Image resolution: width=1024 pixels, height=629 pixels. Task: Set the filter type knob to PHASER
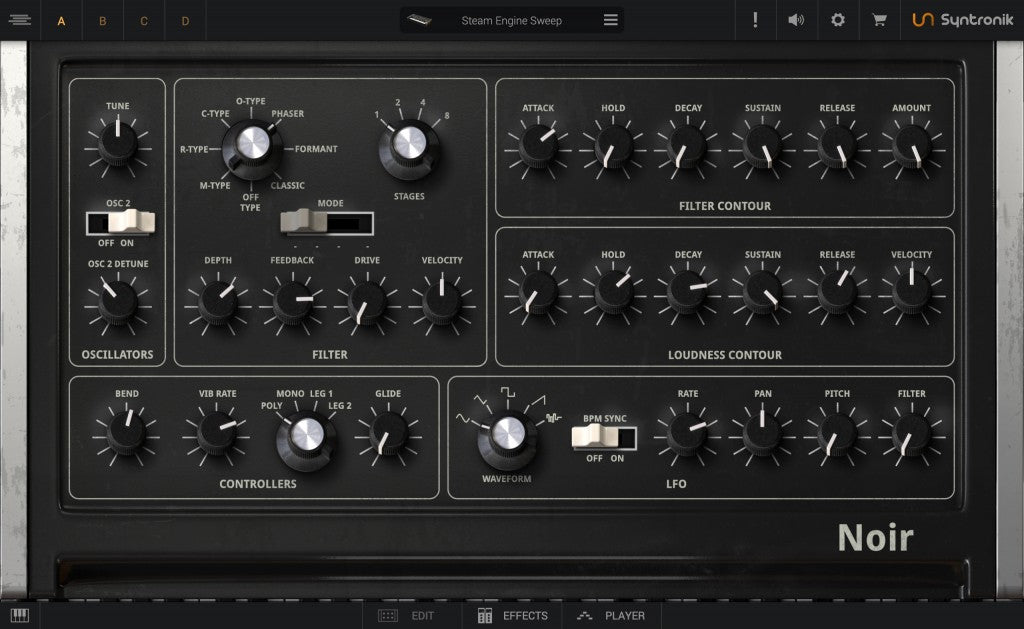253,142
